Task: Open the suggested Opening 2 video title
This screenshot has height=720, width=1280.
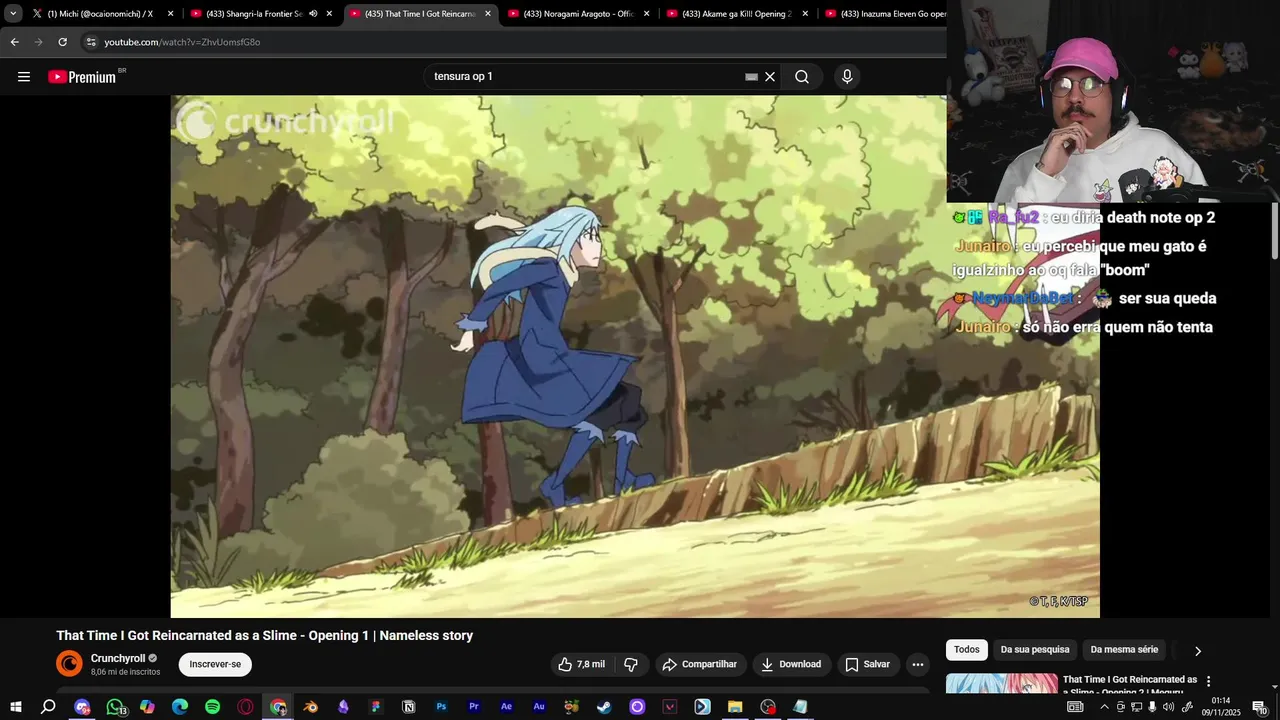Action: [1129, 685]
